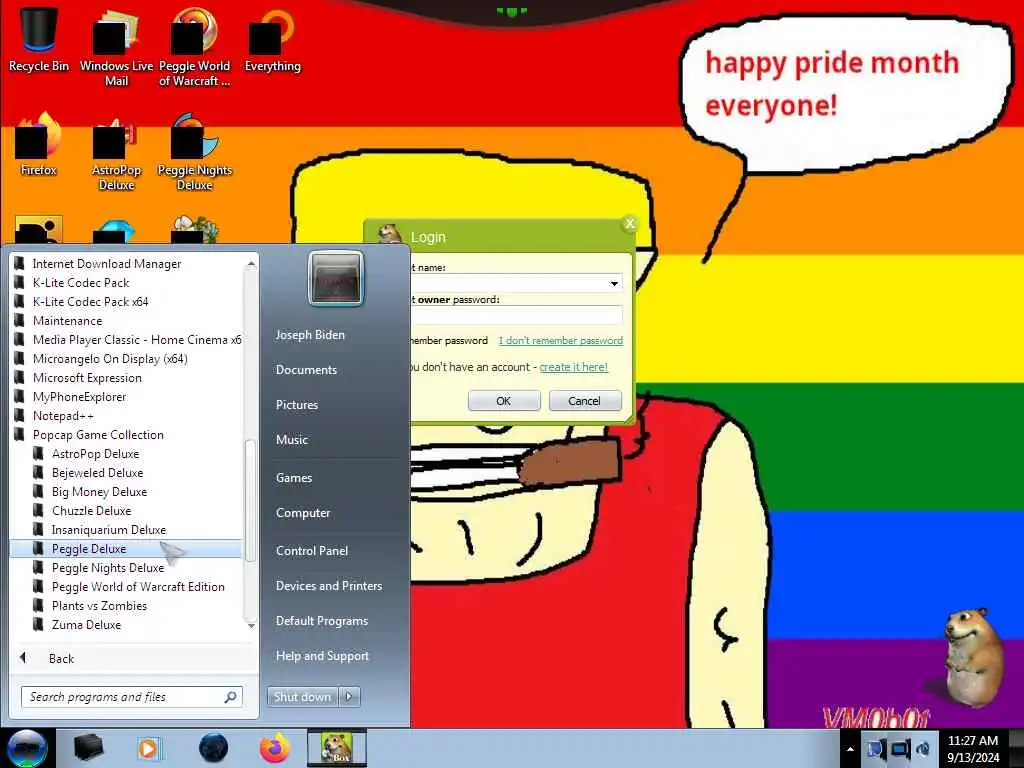Launch Firefox from the desktop
Image resolution: width=1024 pixels, height=768 pixels.
[39, 144]
